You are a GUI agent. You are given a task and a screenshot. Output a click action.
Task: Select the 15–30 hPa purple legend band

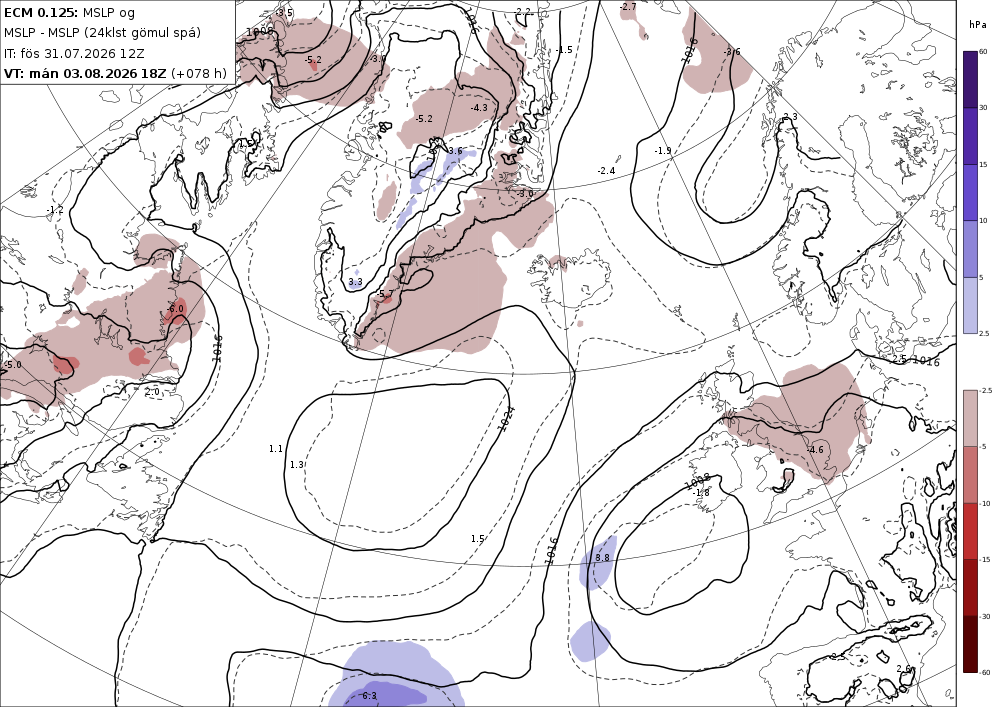(970, 136)
